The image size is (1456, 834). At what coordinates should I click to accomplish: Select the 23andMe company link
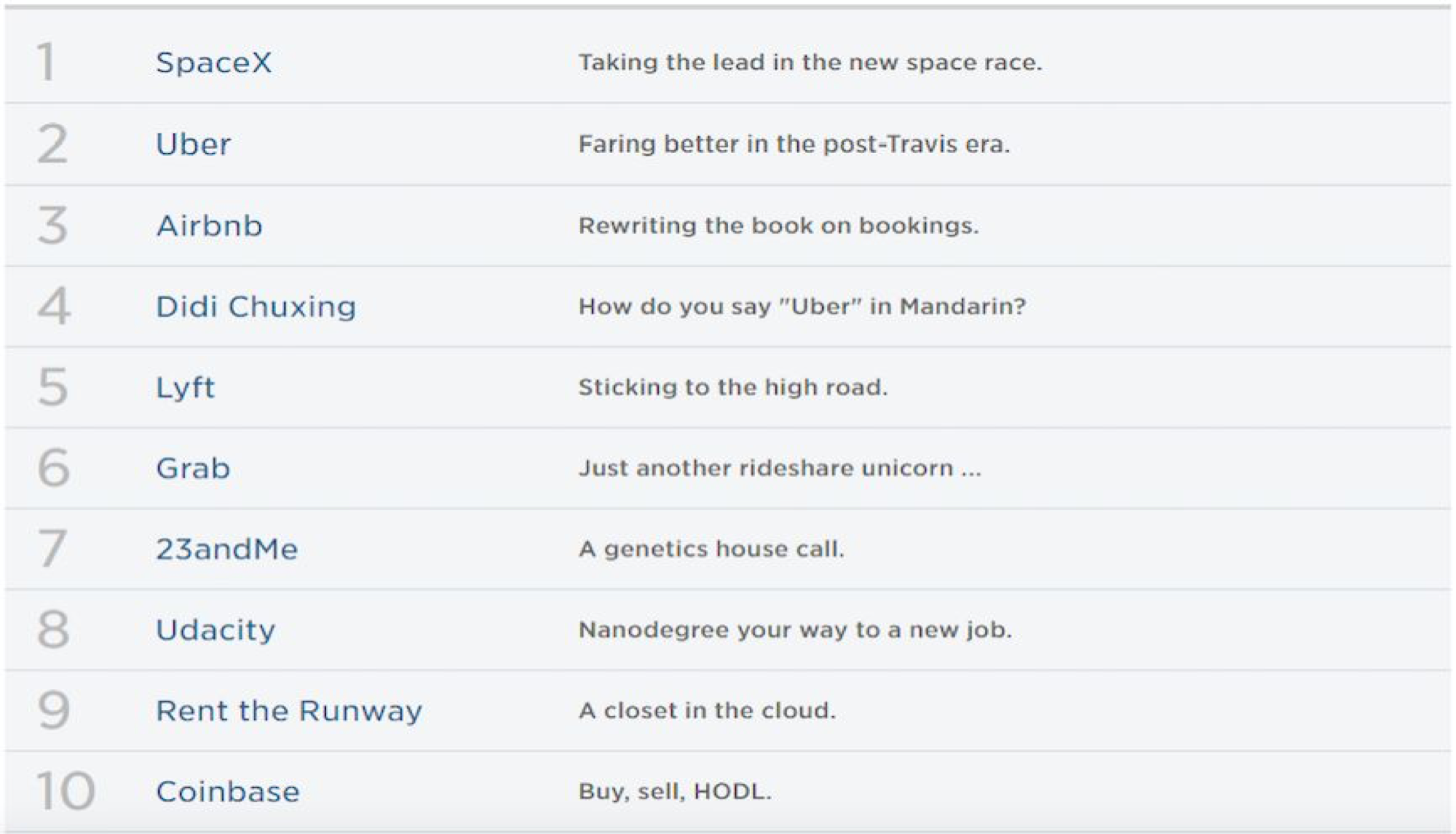[x=227, y=549]
